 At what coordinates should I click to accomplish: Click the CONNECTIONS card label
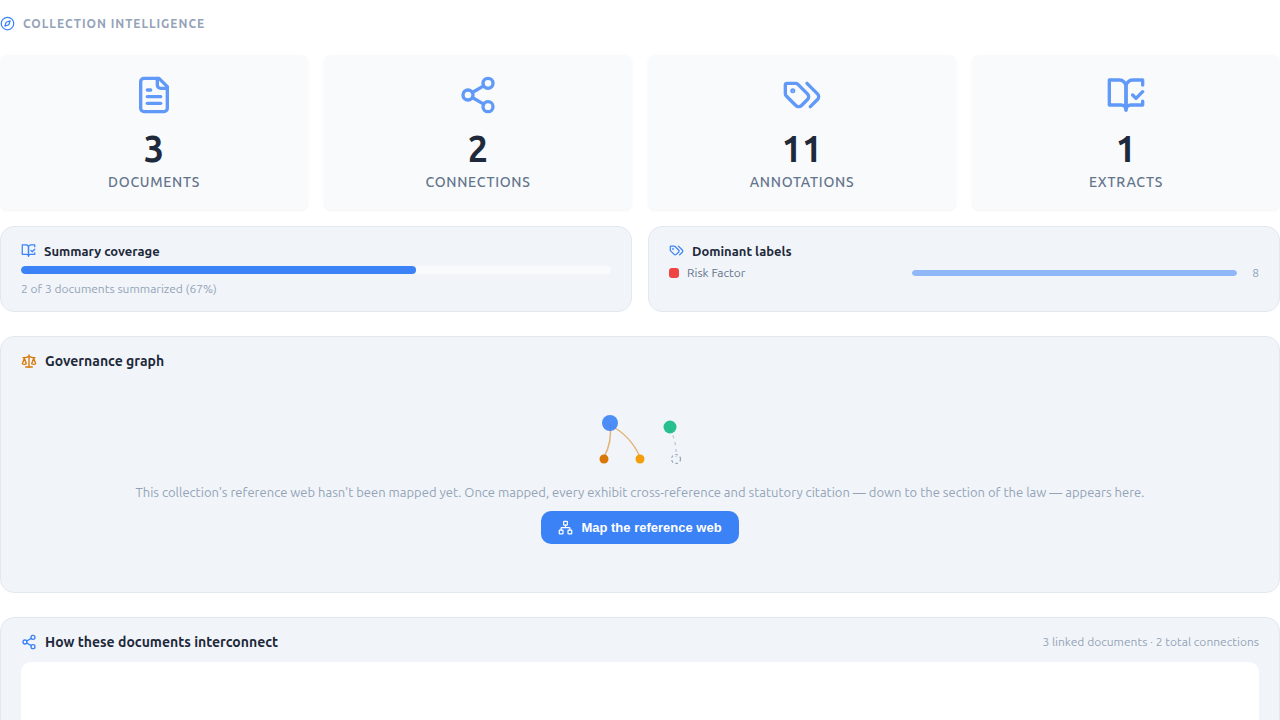pyautogui.click(x=478, y=182)
